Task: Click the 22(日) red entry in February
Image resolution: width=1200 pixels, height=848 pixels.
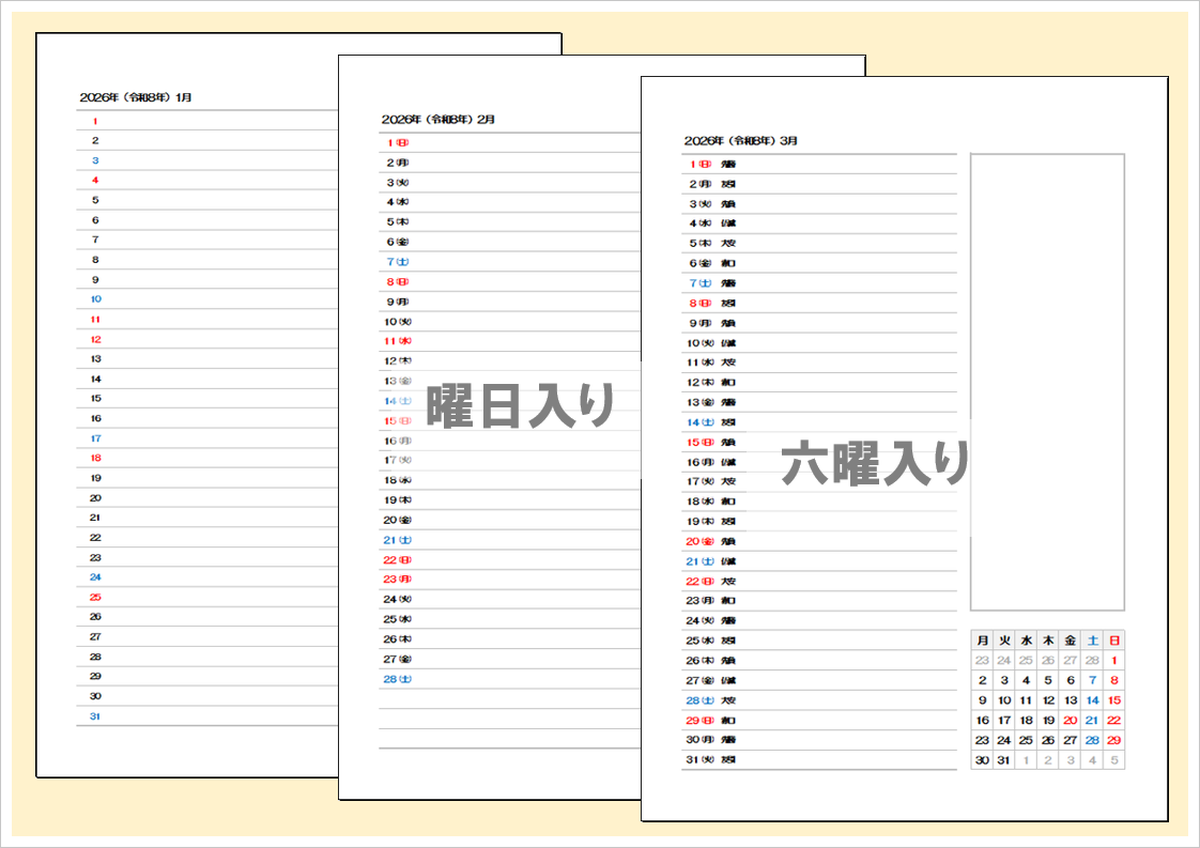Action: pyautogui.click(x=397, y=560)
